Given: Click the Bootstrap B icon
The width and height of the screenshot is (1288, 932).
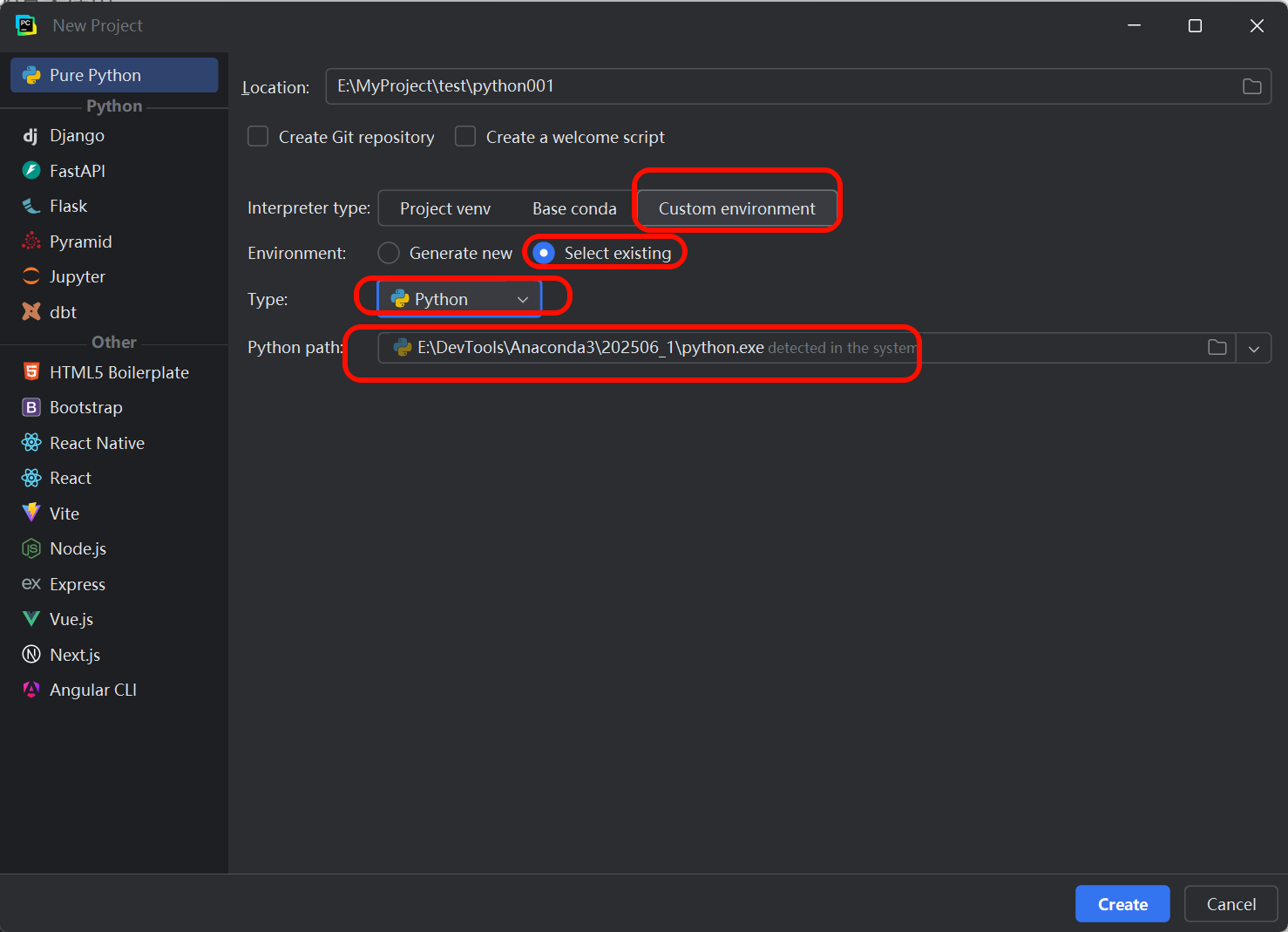Looking at the screenshot, I should click(31, 407).
